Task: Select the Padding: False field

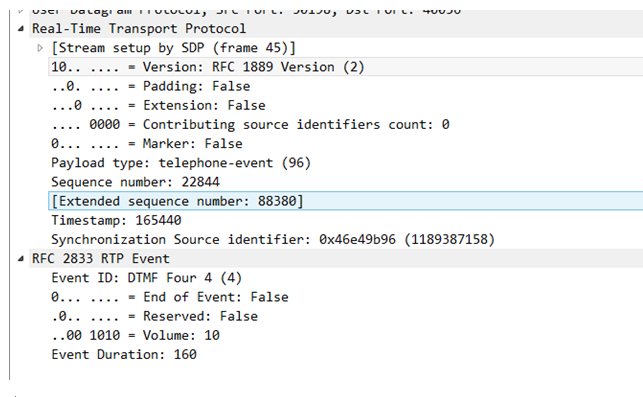Action: click(346, 86)
